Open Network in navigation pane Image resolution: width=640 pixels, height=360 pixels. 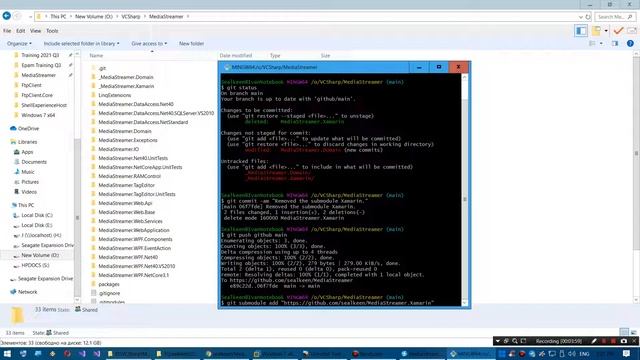point(27,292)
